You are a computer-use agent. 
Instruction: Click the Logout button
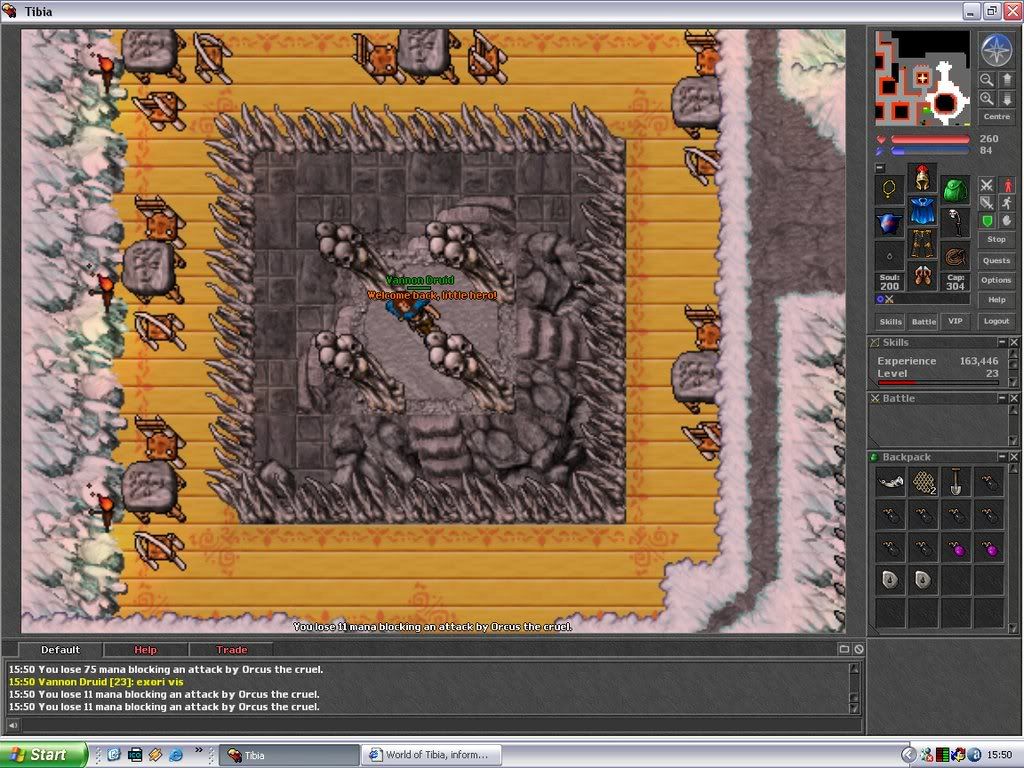[x=997, y=321]
